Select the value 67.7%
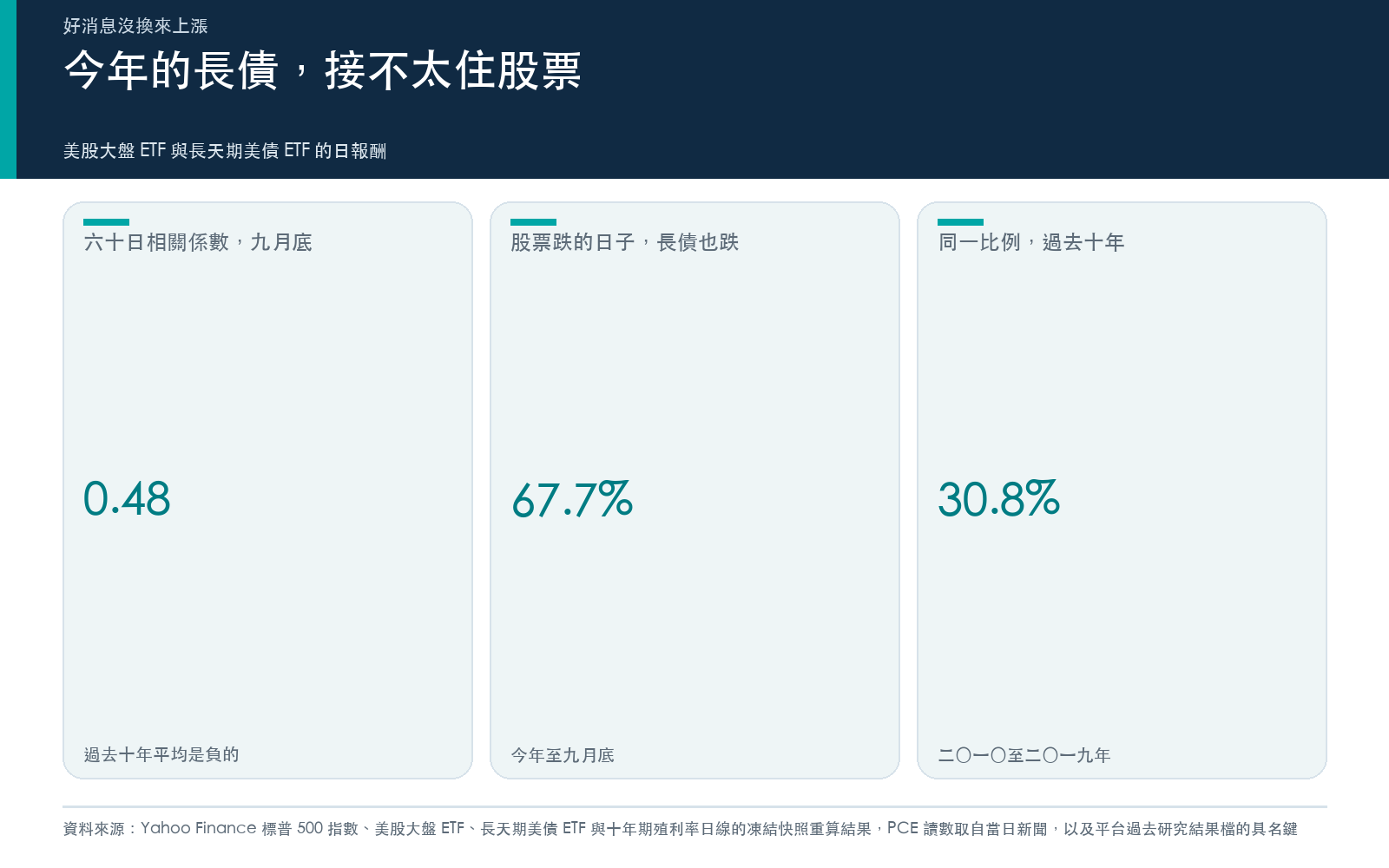Screen dimensions: 1389x868 572,499
